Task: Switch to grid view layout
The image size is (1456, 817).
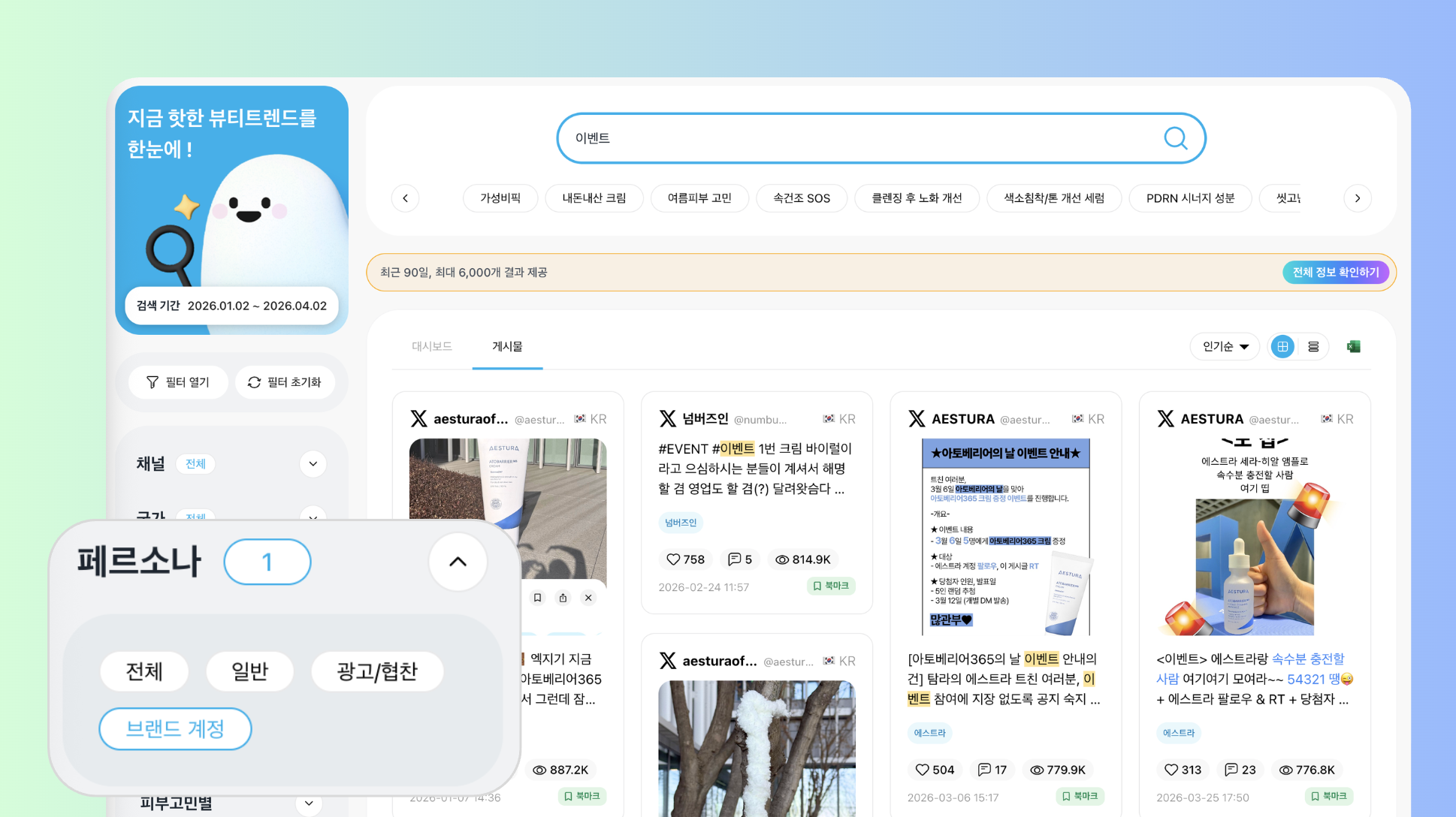Action: [x=1282, y=346]
